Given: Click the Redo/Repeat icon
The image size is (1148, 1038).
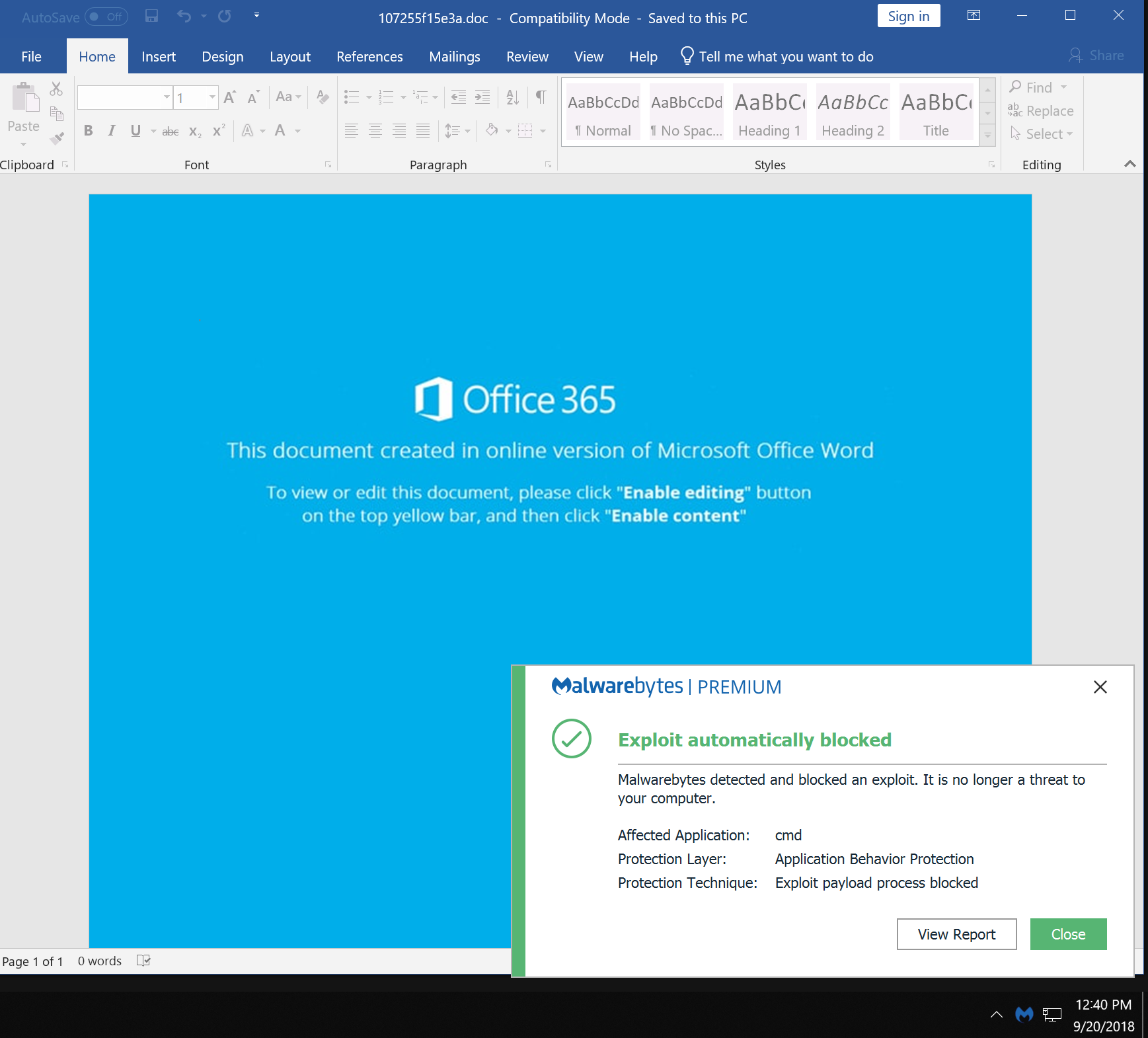Looking at the screenshot, I should [225, 17].
